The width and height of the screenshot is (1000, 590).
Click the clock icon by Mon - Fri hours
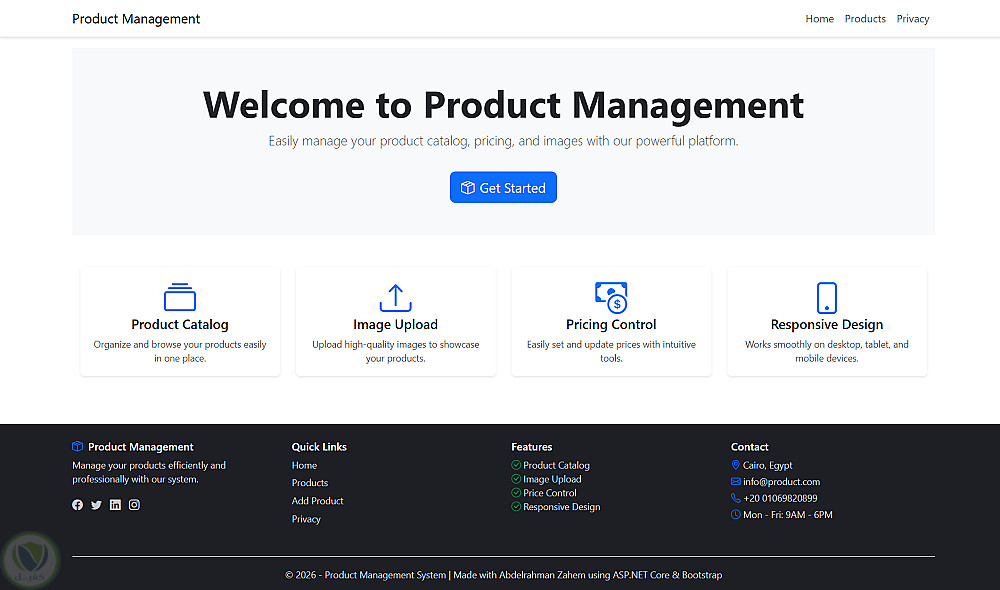735,515
